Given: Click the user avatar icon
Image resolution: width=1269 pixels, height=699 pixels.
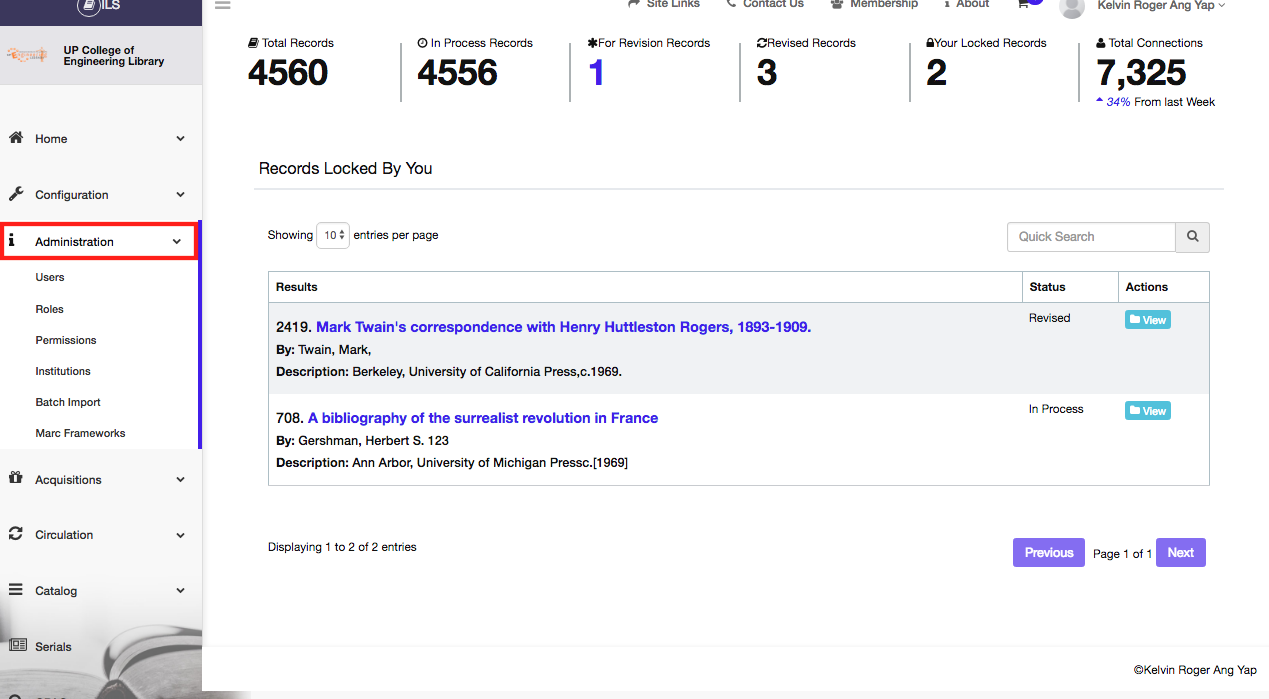Looking at the screenshot, I should tap(1071, 7).
